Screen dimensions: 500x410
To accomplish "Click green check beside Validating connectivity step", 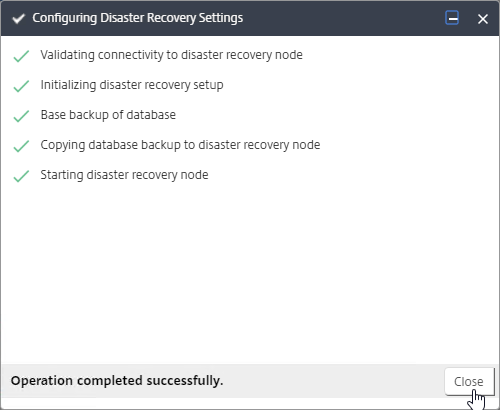I will click(21, 56).
